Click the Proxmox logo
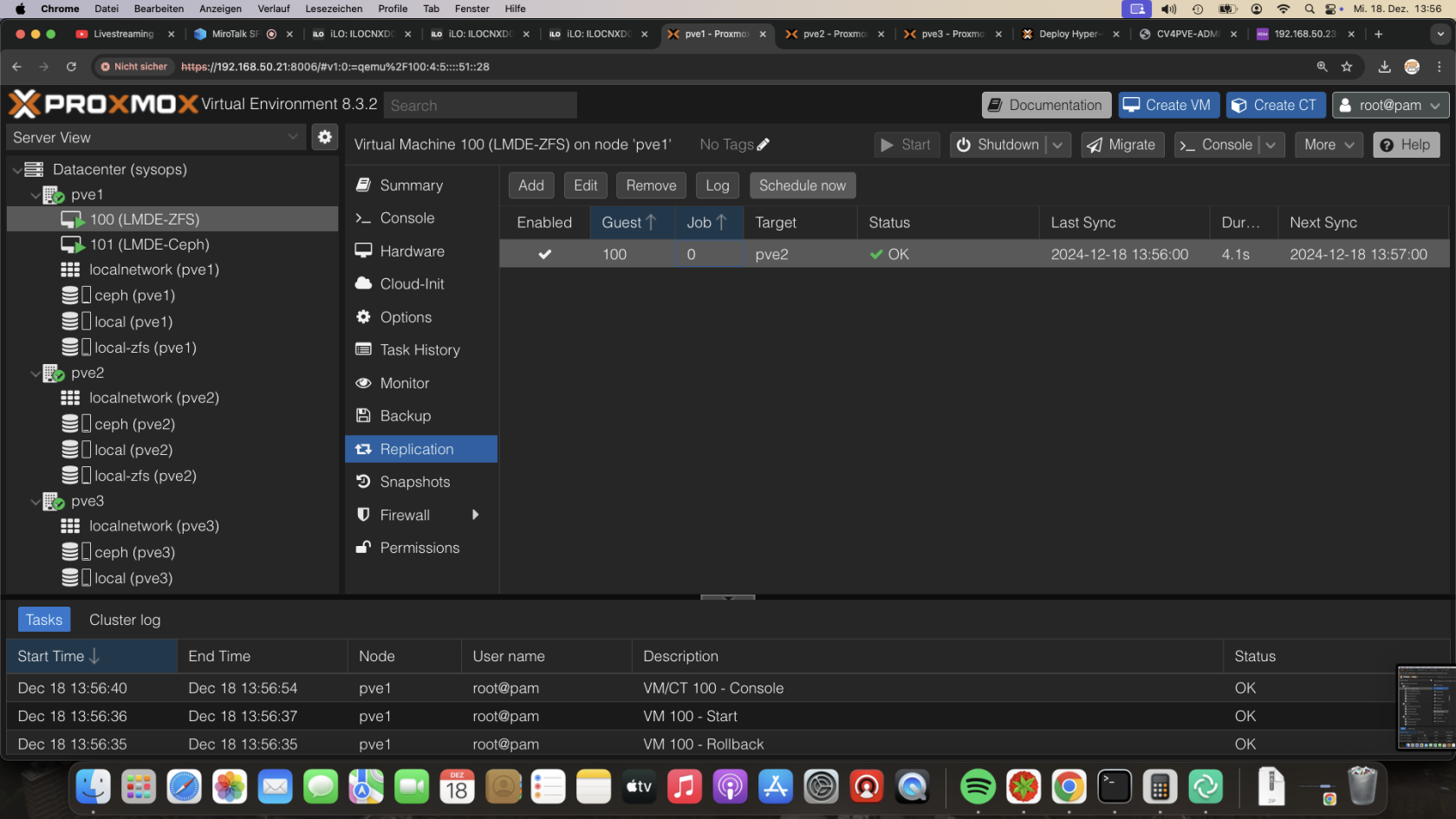 pyautogui.click(x=104, y=104)
